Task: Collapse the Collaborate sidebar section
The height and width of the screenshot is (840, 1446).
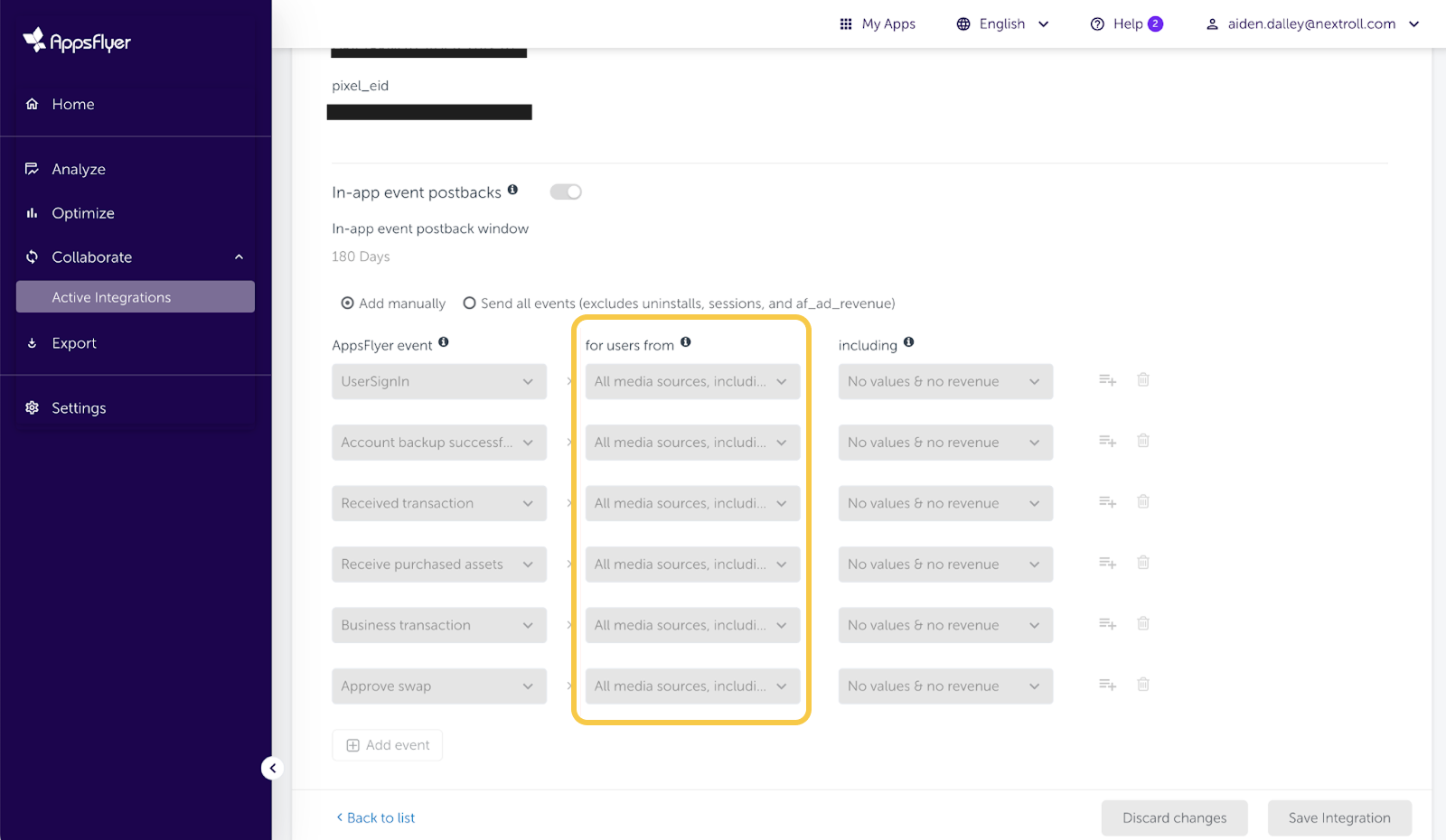Action: [239, 257]
